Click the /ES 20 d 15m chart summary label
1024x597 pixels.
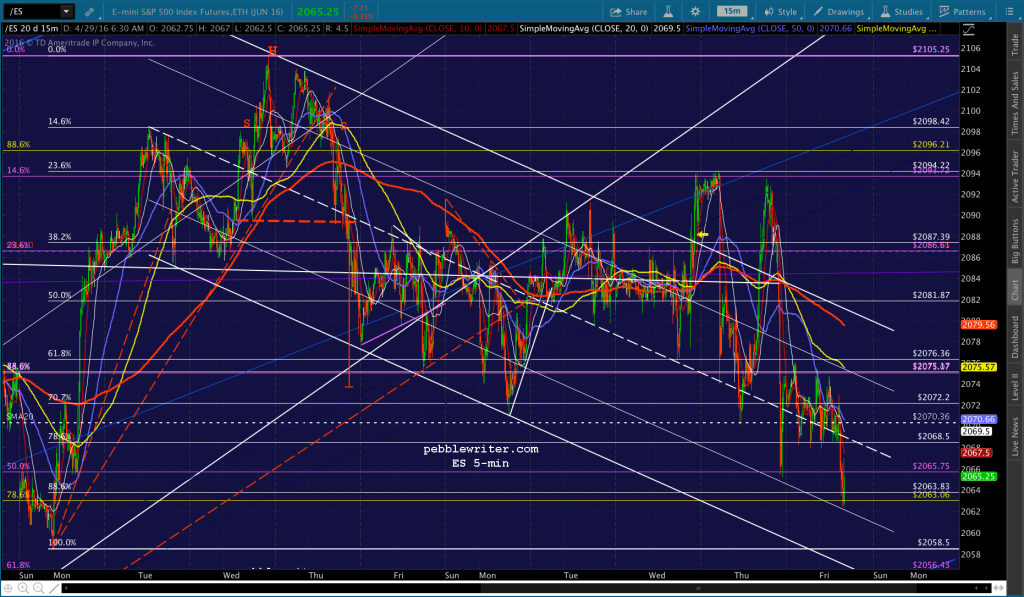pyautogui.click(x=31, y=29)
